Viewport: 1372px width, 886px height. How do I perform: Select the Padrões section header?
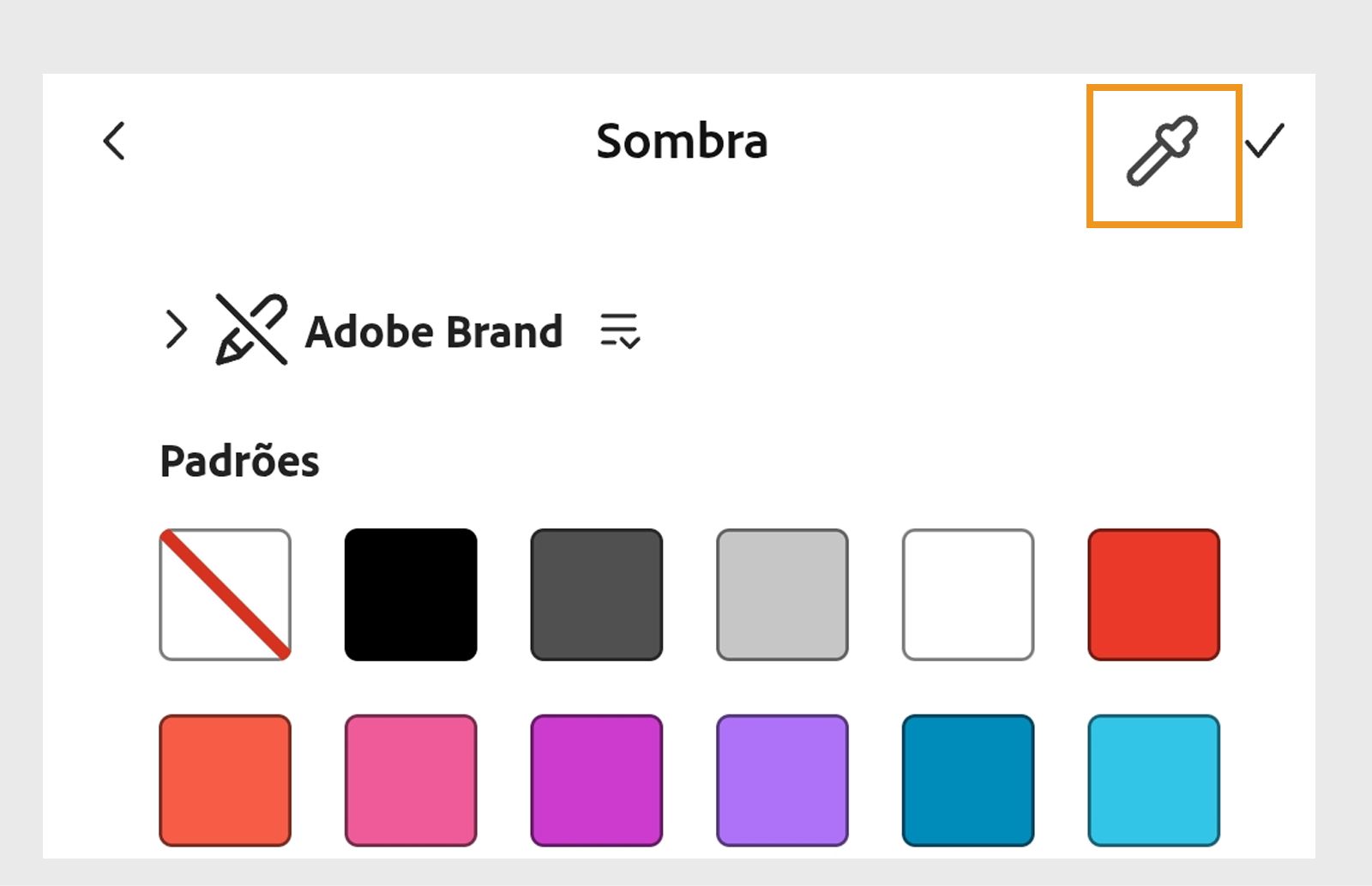238,461
